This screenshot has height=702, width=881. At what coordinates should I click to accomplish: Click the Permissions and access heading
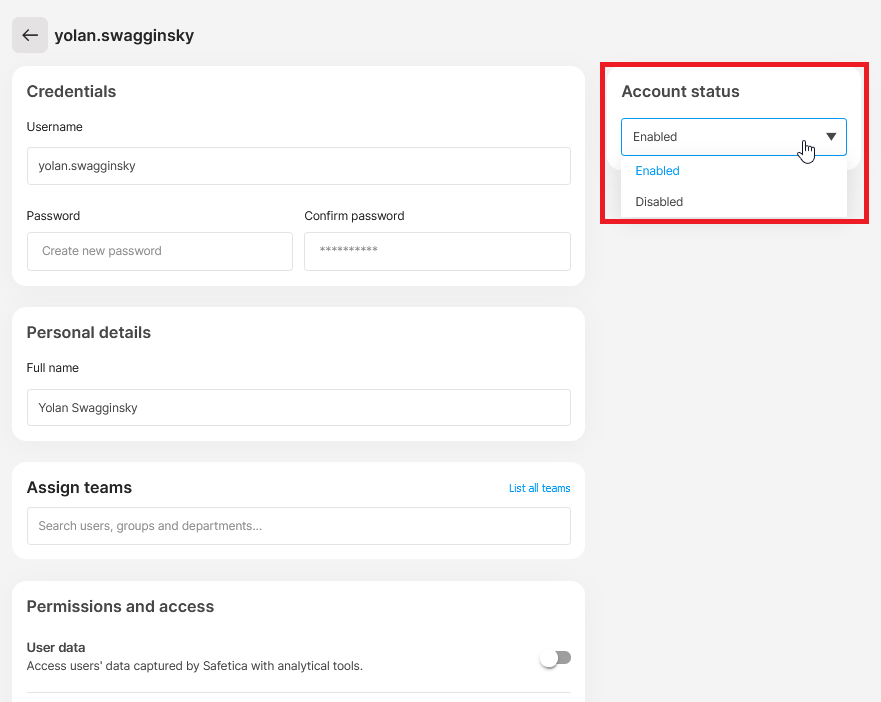(x=120, y=606)
